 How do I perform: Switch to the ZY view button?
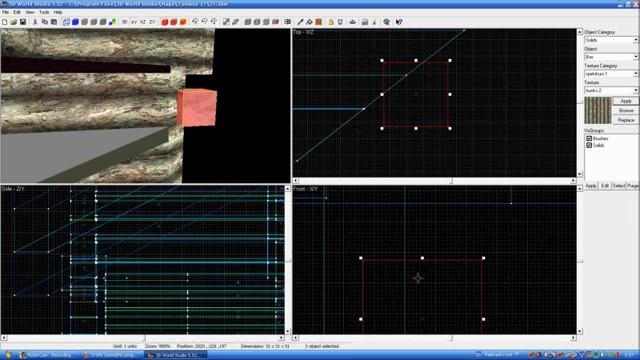click(152, 22)
